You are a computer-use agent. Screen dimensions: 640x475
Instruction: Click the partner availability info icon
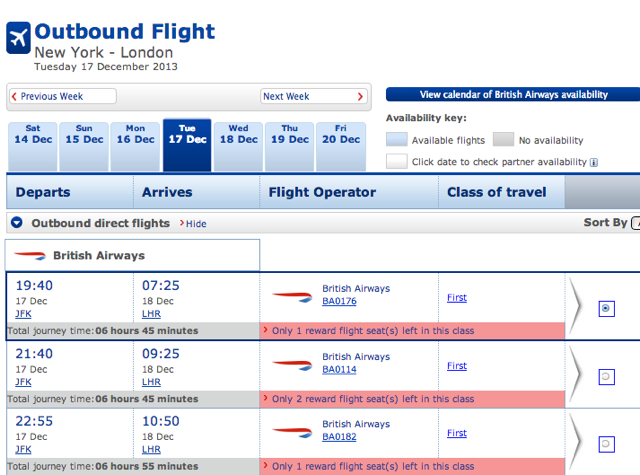pos(594,162)
